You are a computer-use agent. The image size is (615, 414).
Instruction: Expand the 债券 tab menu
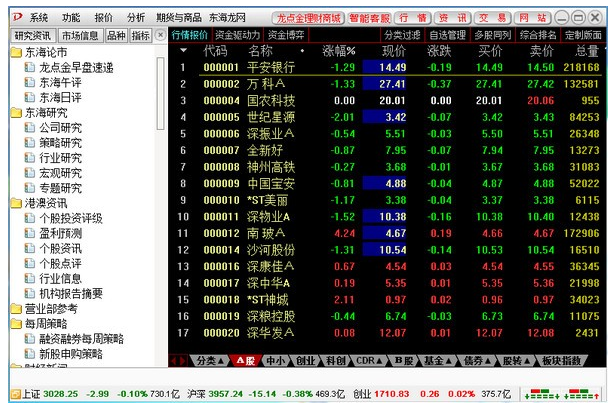point(488,361)
